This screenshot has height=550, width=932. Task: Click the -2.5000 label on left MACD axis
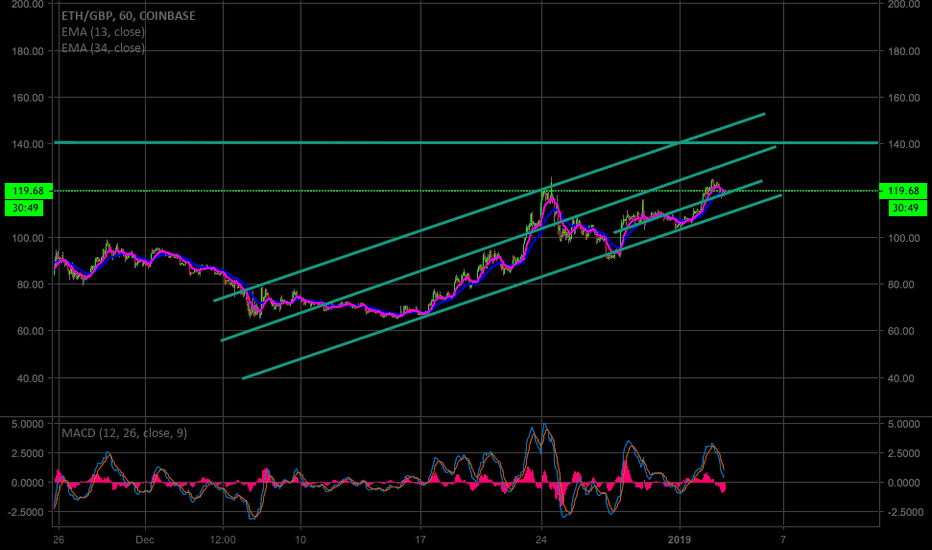coord(26,513)
